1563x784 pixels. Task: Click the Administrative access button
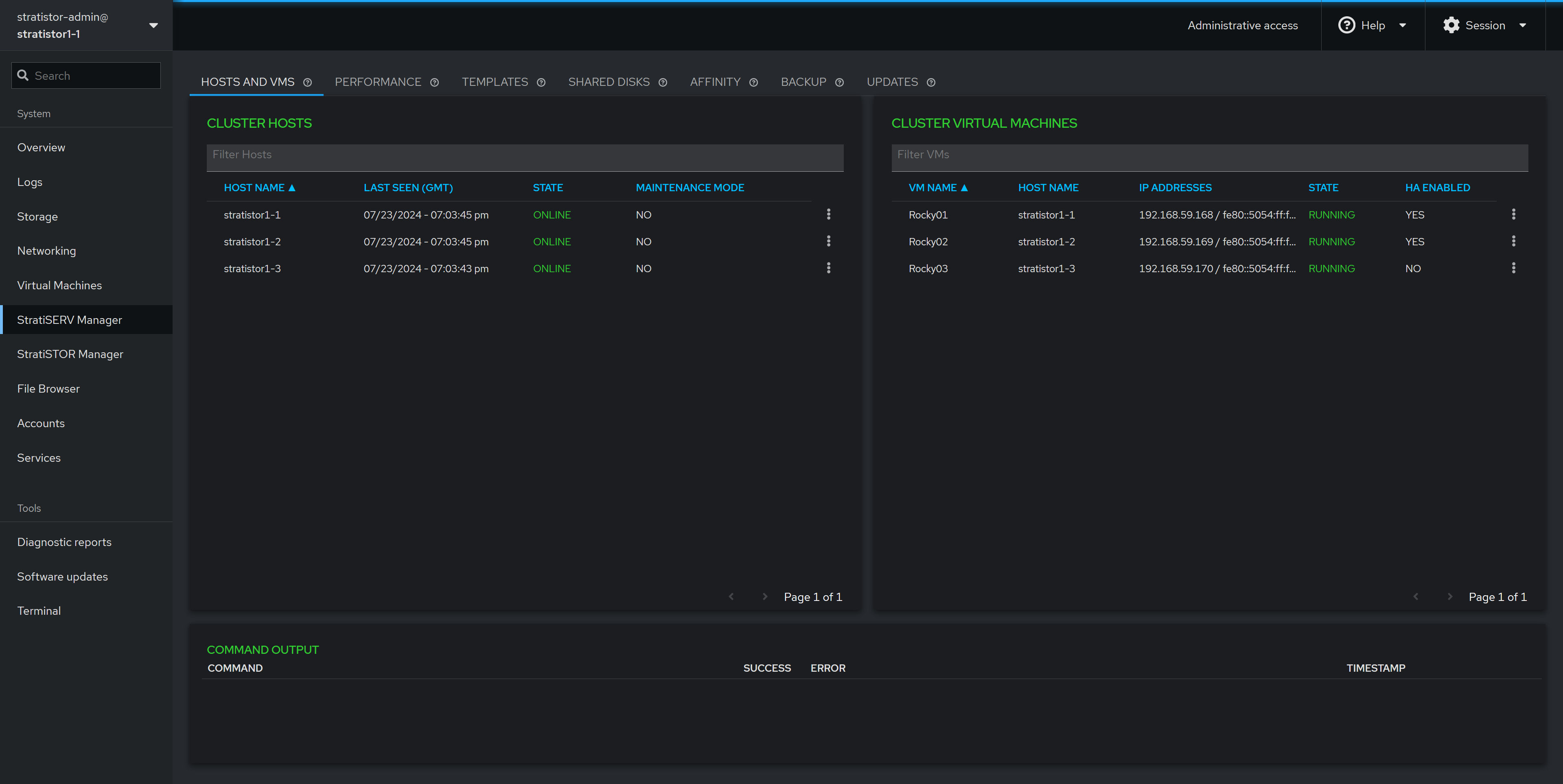1242,26
